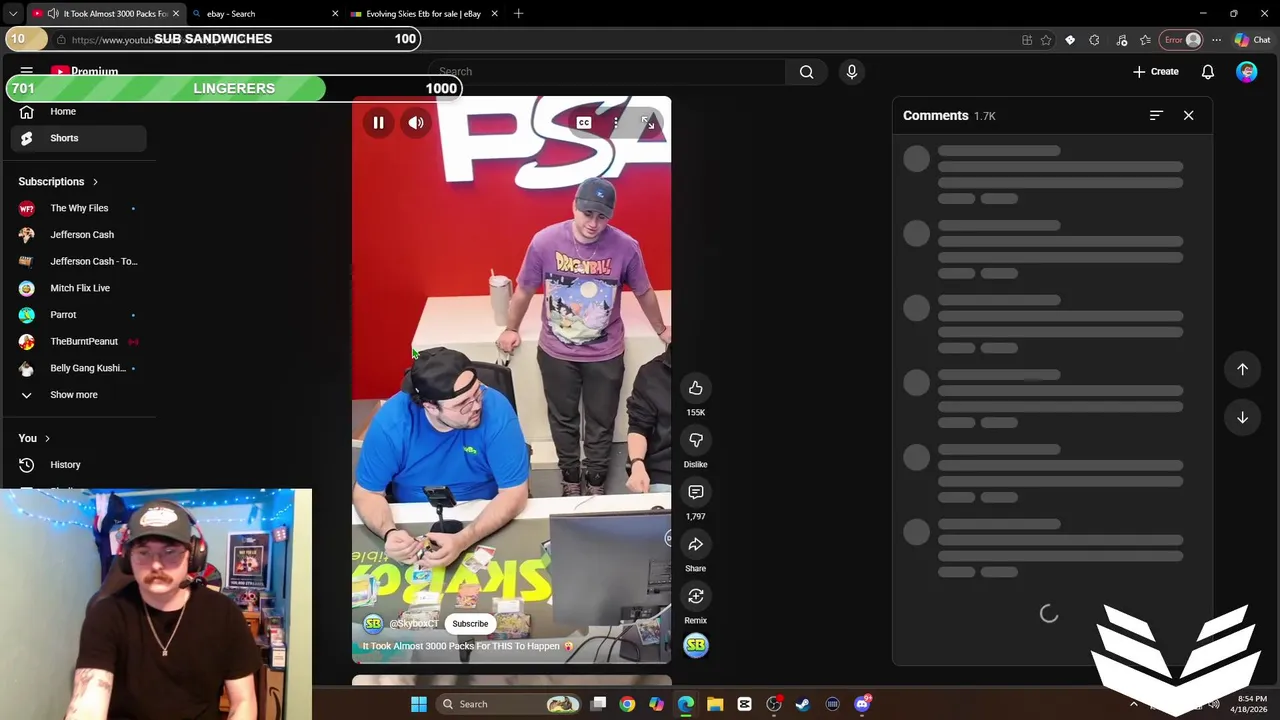The width and height of the screenshot is (1280, 720).
Task: Open Discord from the taskbar
Action: coord(862,704)
